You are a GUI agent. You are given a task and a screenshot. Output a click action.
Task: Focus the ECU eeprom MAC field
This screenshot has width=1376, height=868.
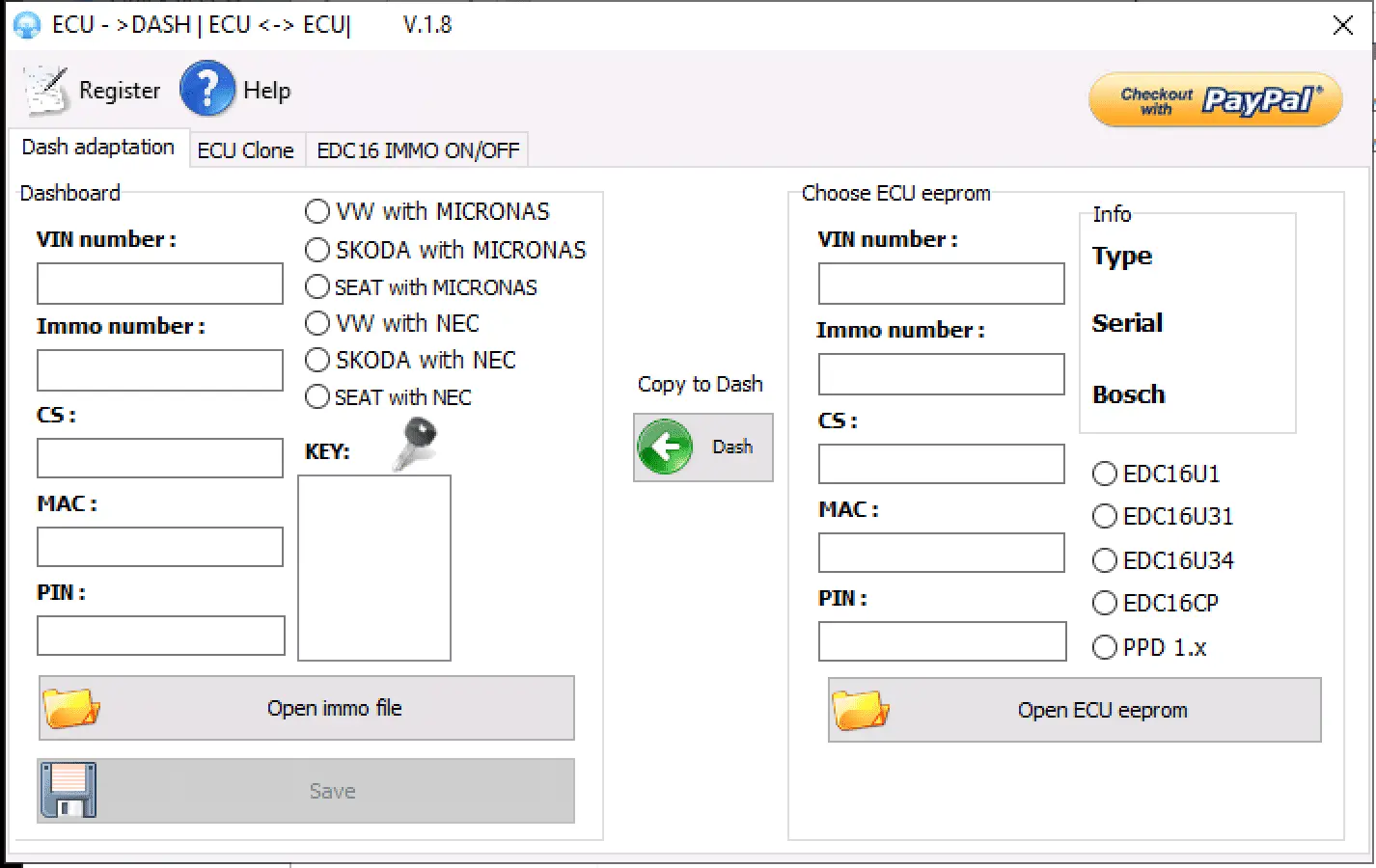[x=942, y=553]
